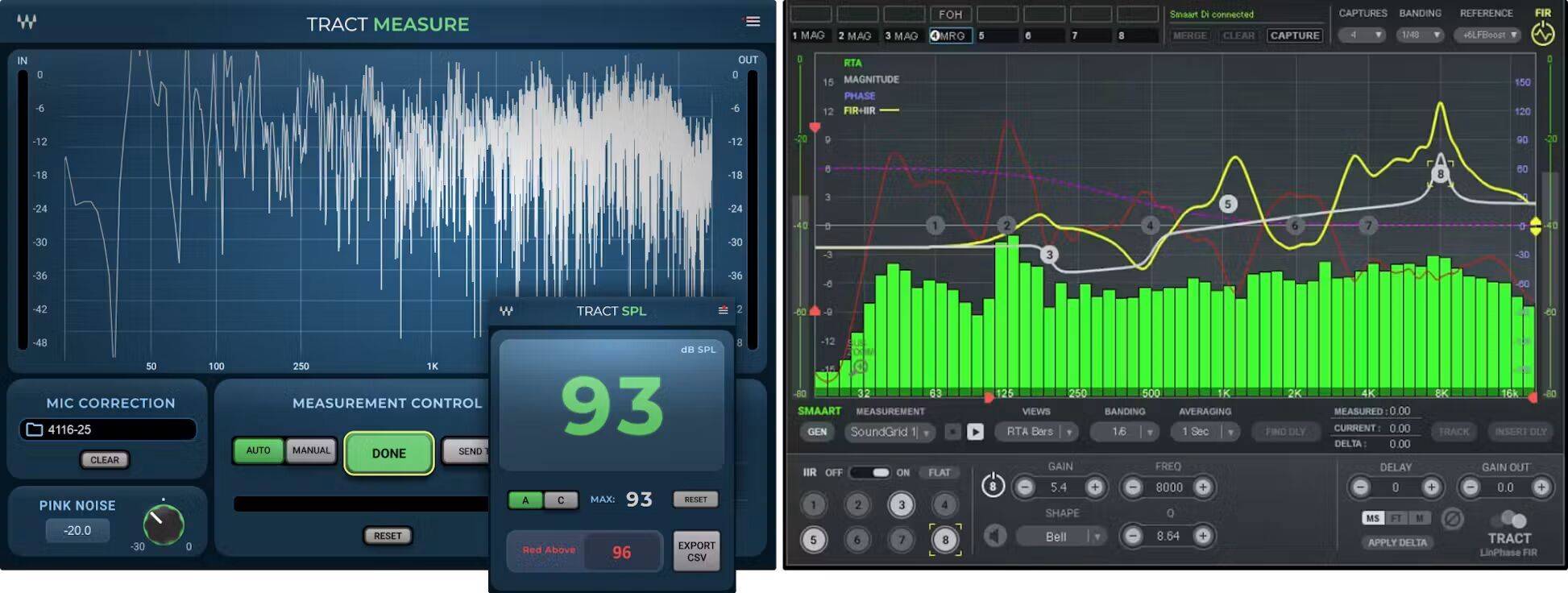Screen dimensions: 1568x593
Task: Set delay units to FT
Action: [x=1396, y=518]
